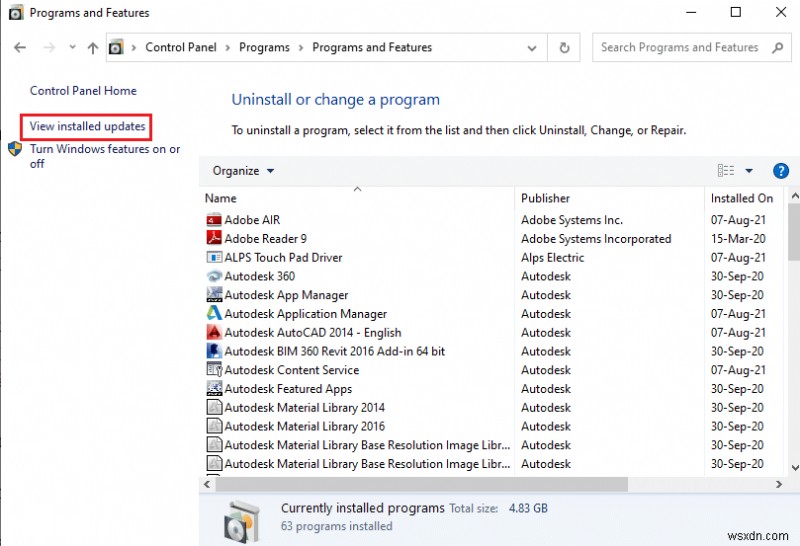Select Control Panel in breadcrumb
The image size is (800, 546).
(x=181, y=47)
